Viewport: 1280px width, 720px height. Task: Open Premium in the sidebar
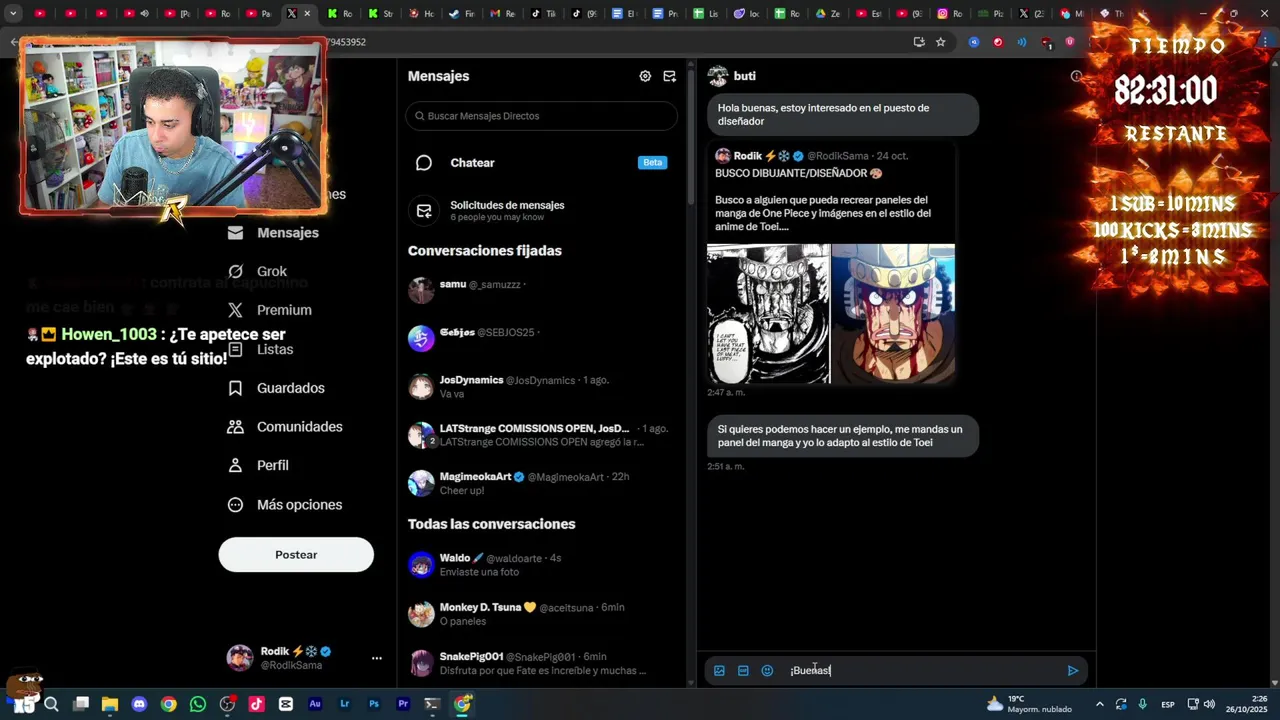pyautogui.click(x=270, y=310)
